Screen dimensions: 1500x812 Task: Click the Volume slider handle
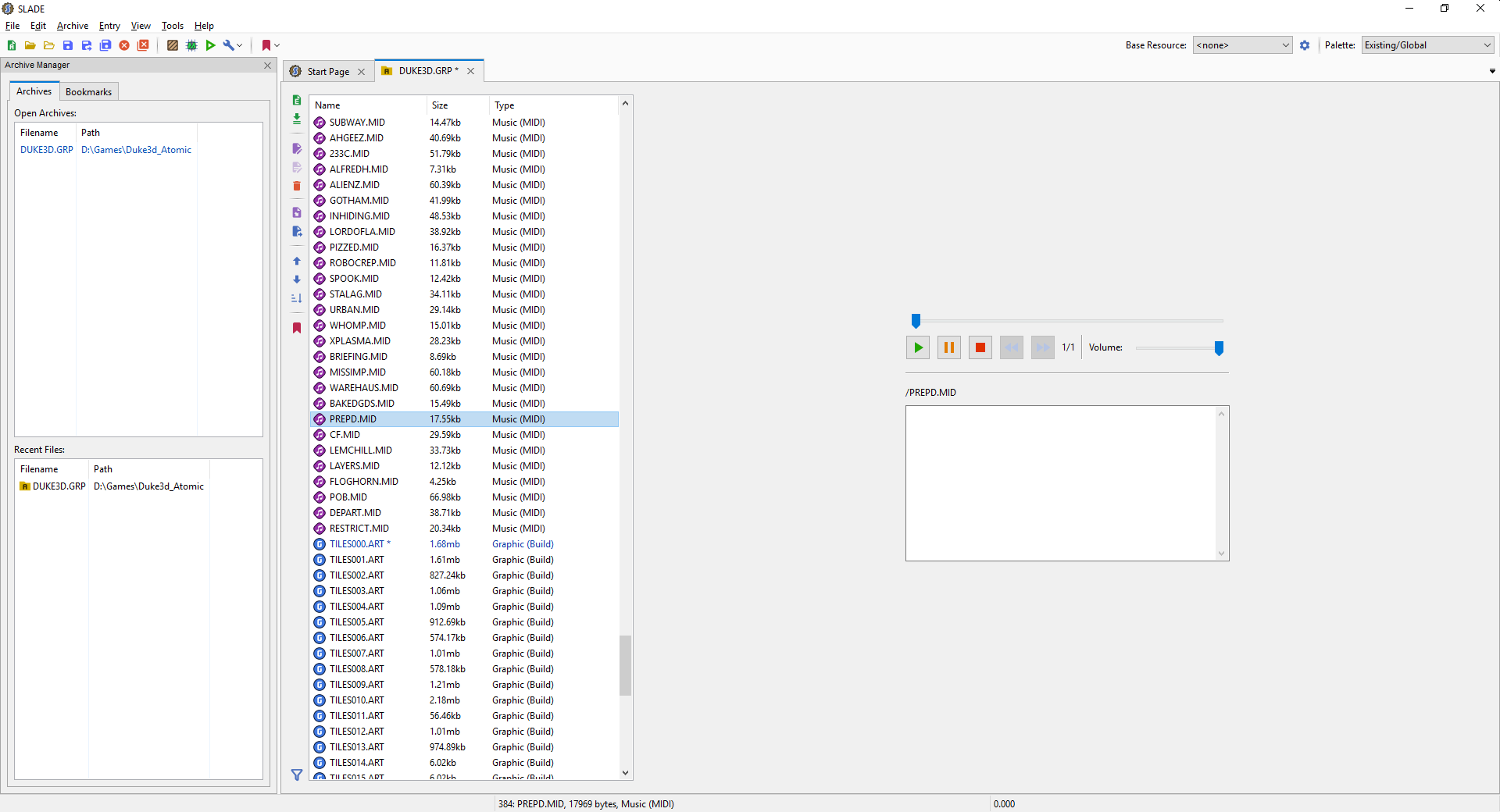tap(1219, 348)
